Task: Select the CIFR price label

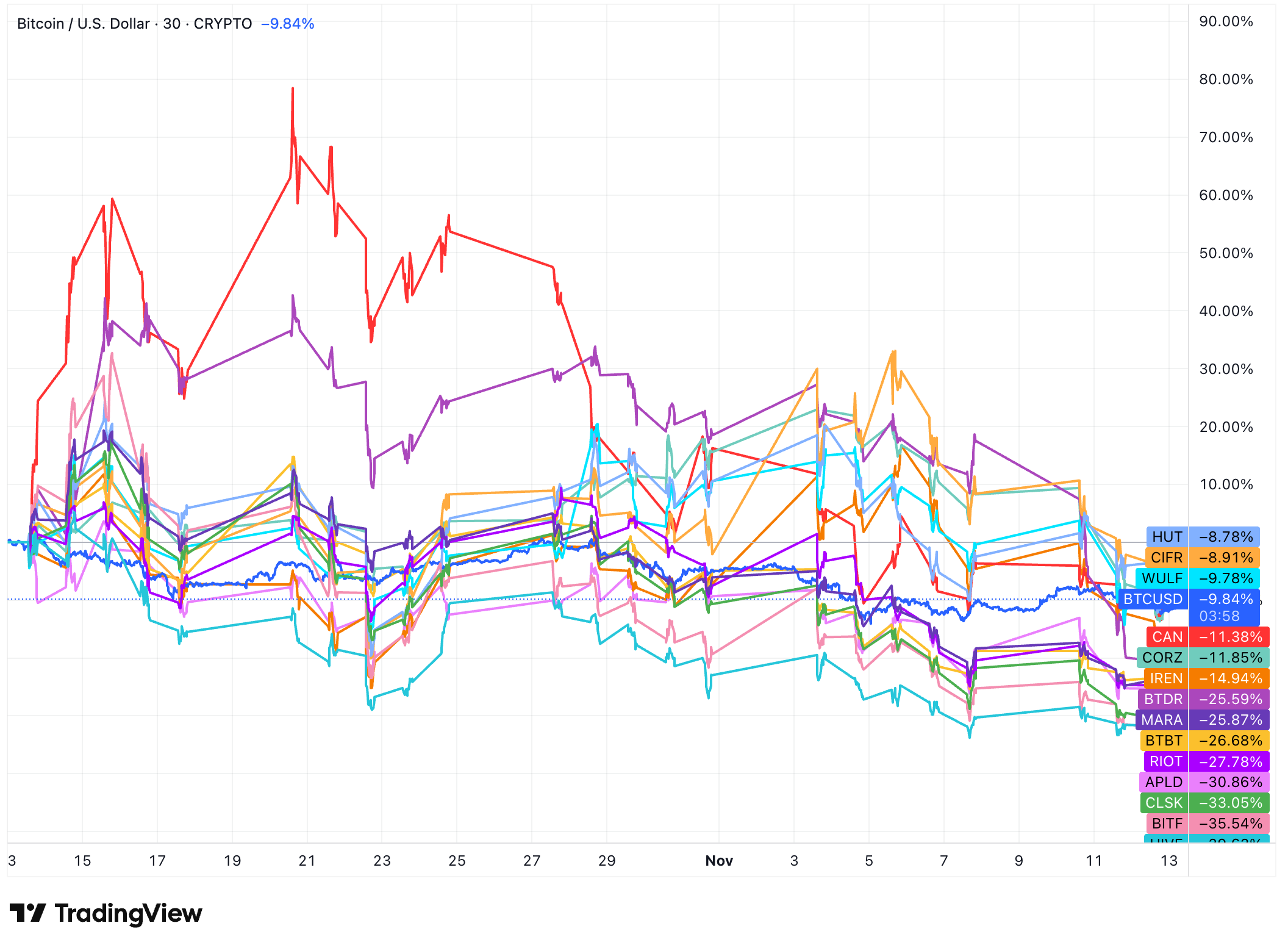Action: click(1166, 558)
